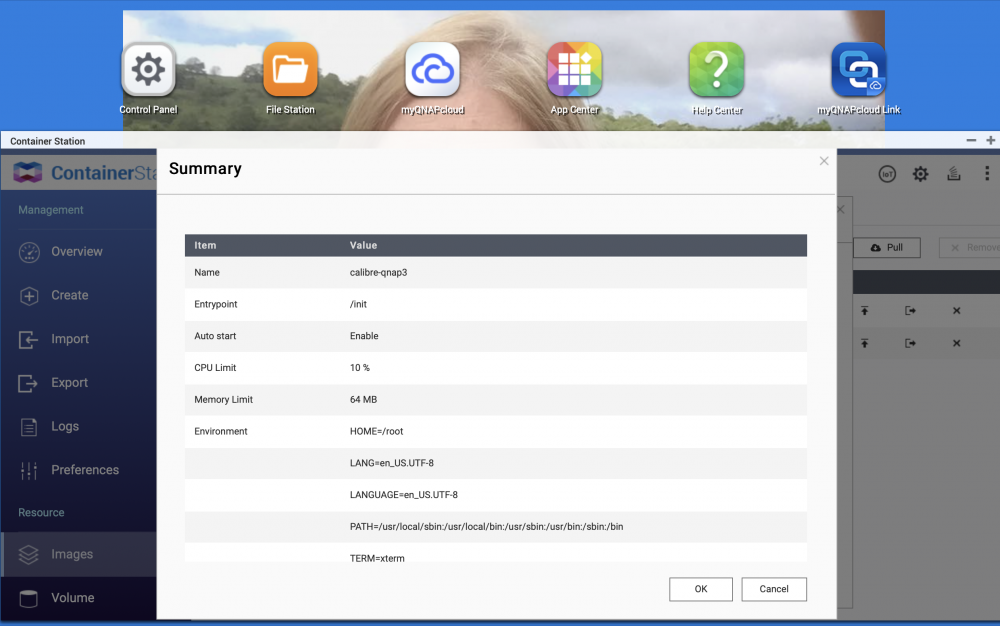The image size is (1000, 626).
Task: Click the Logs document icon
Action: click(29, 427)
